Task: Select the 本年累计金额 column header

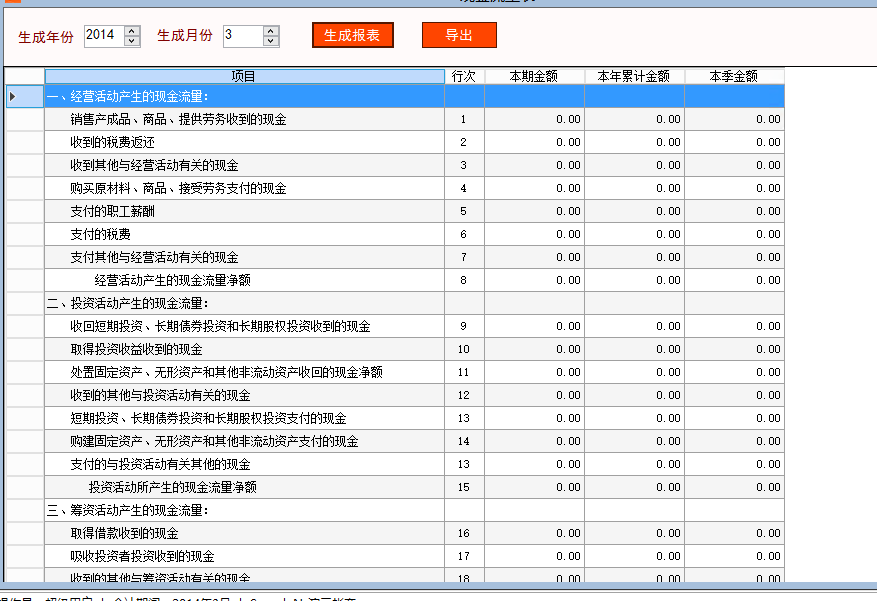Action: tap(634, 76)
